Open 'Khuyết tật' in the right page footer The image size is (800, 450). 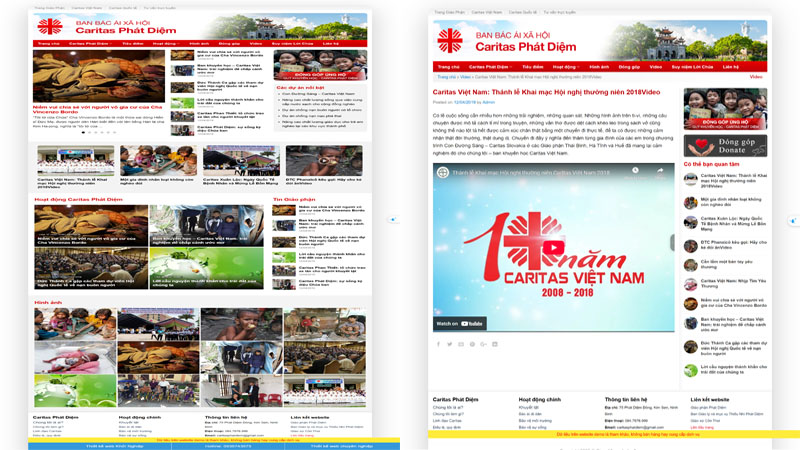pos(529,408)
